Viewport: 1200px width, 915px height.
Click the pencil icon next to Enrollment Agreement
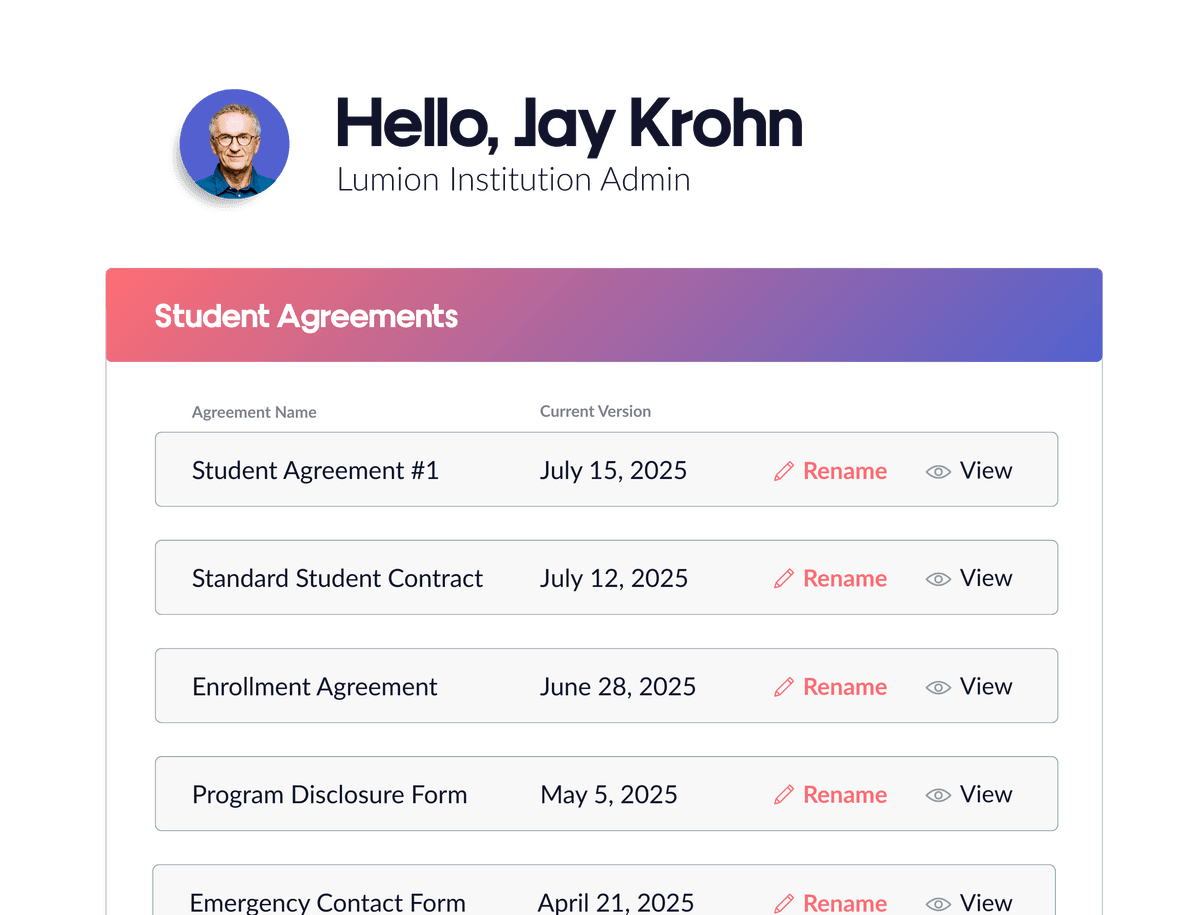tap(785, 687)
